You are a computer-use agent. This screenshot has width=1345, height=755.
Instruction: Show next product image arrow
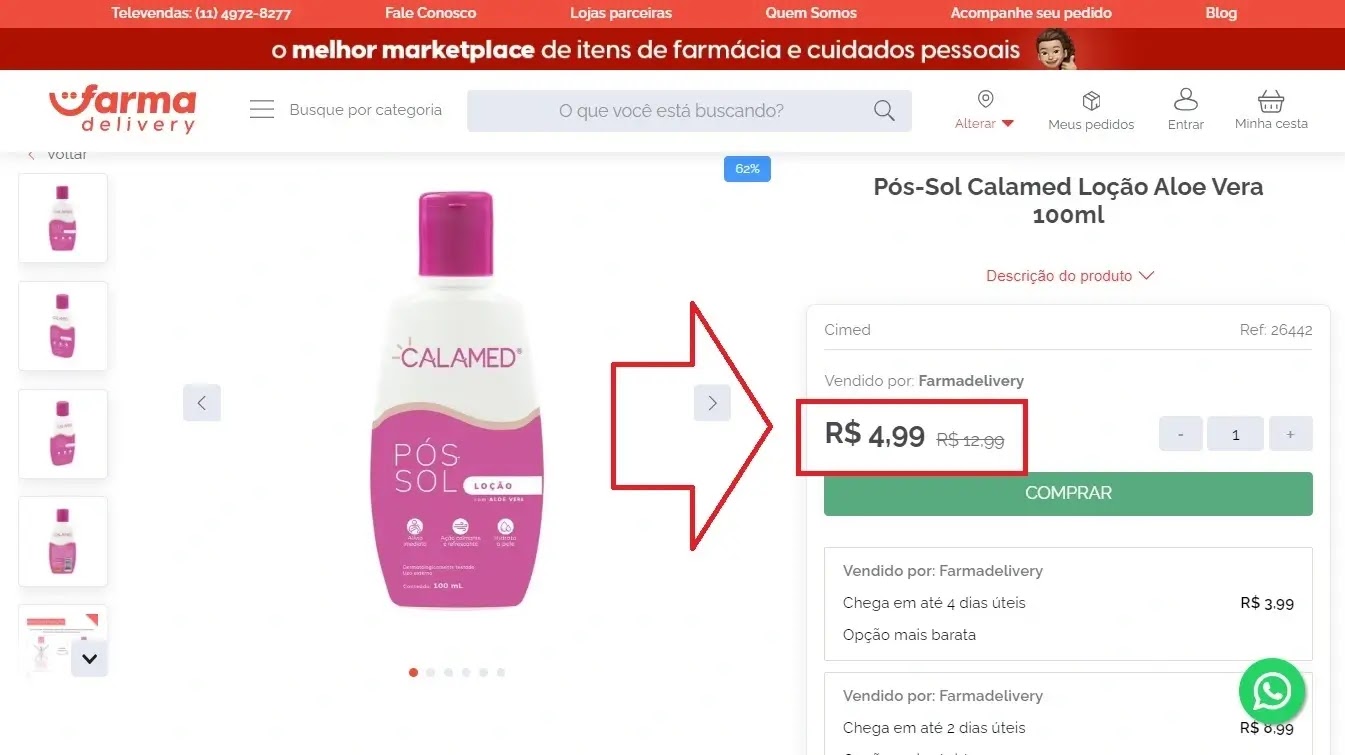pyautogui.click(x=712, y=403)
